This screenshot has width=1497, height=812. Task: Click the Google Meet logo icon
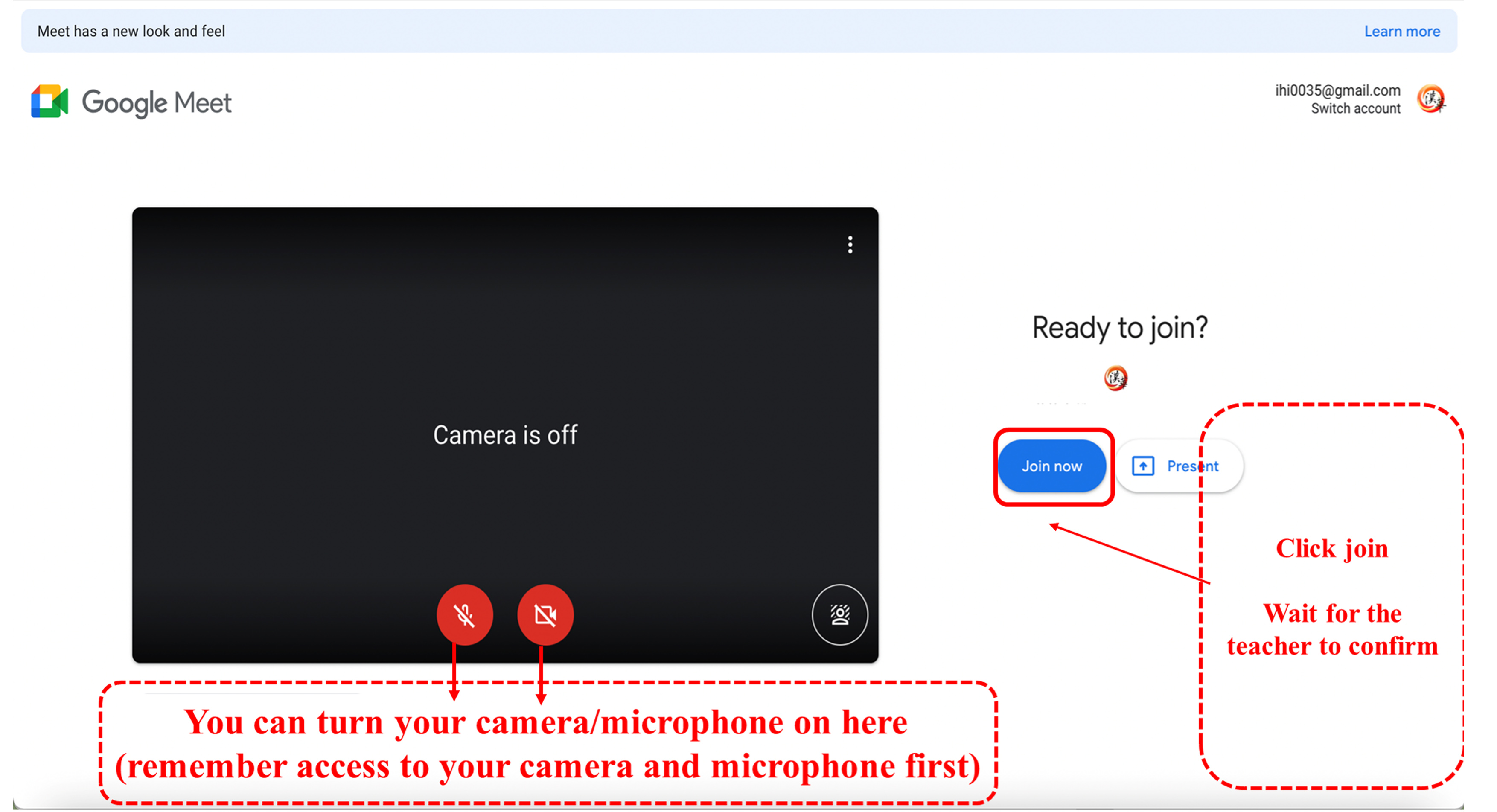50,102
